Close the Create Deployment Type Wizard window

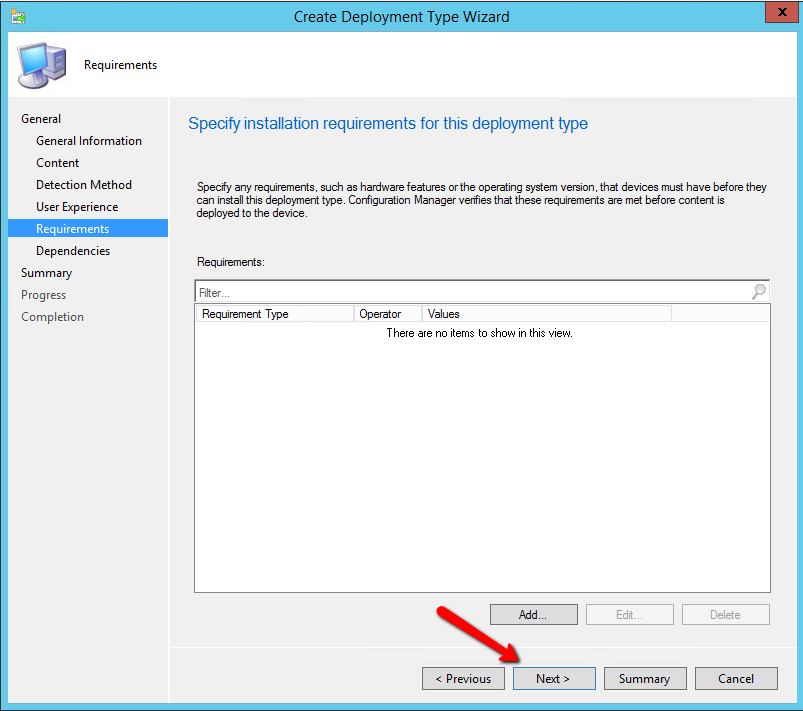pyautogui.click(x=779, y=14)
